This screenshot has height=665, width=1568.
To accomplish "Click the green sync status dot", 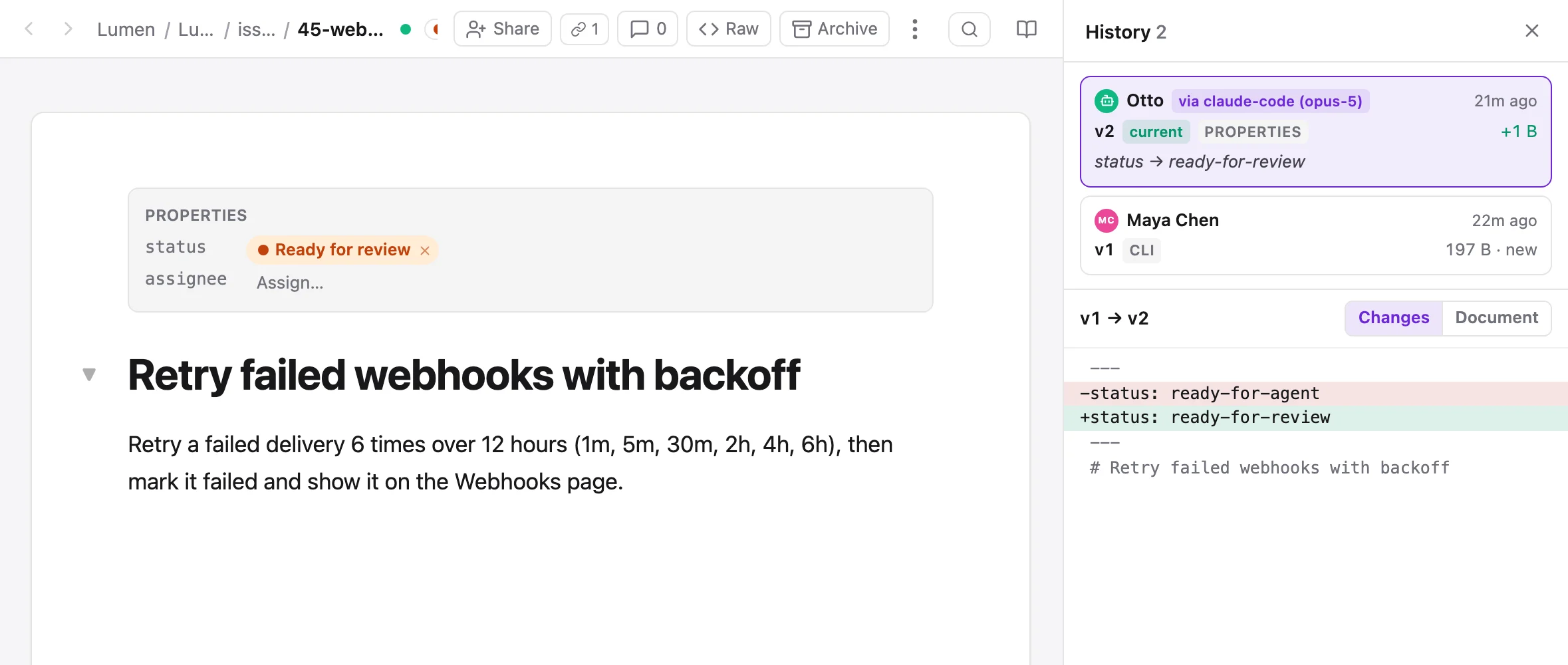I will tap(406, 29).
